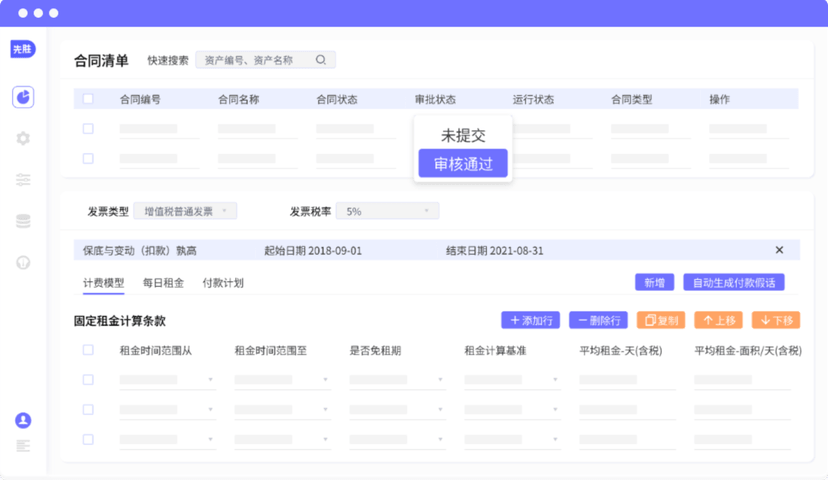Screen dimensions: 828x480
Task: Click the 合同编号 column header
Action: [140, 99]
